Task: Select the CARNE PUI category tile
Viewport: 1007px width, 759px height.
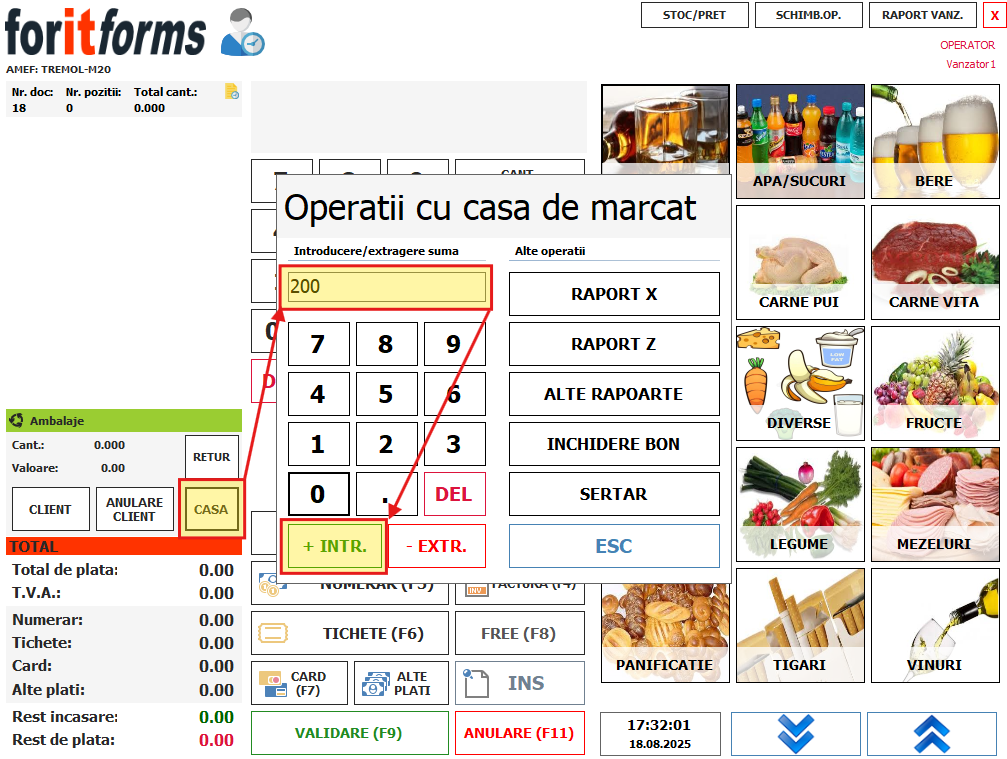Action: pyautogui.click(x=800, y=263)
